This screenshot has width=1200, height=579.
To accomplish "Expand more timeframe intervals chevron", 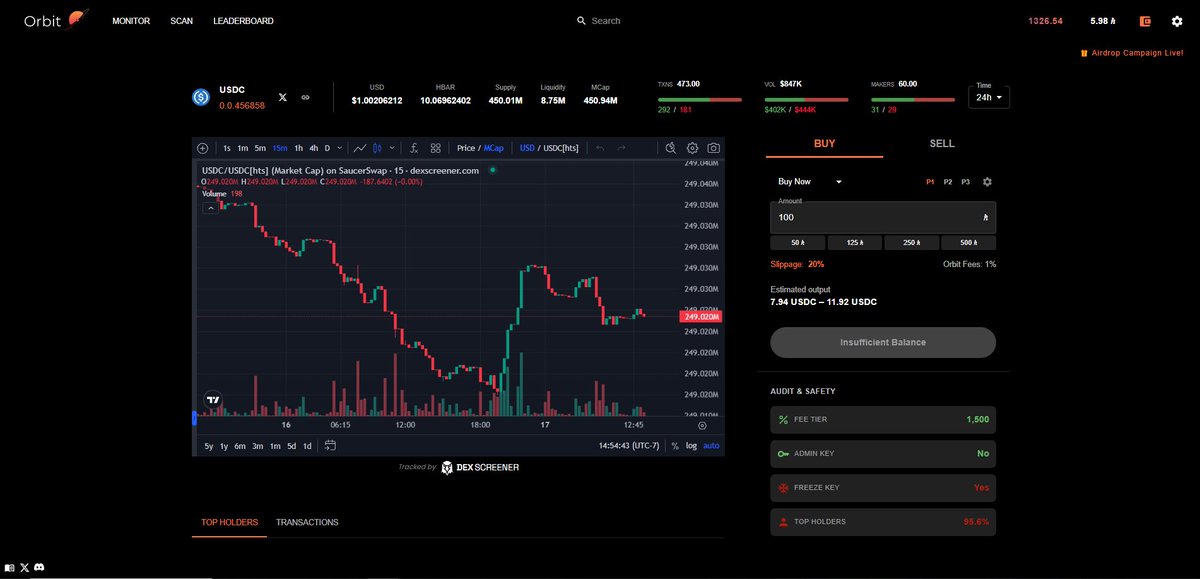I will tap(340, 148).
